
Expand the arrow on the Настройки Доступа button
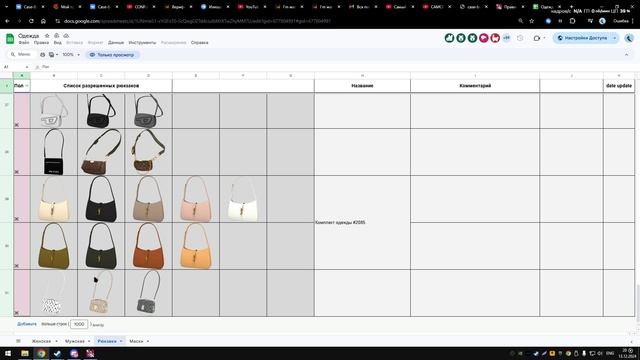tap(615, 38)
